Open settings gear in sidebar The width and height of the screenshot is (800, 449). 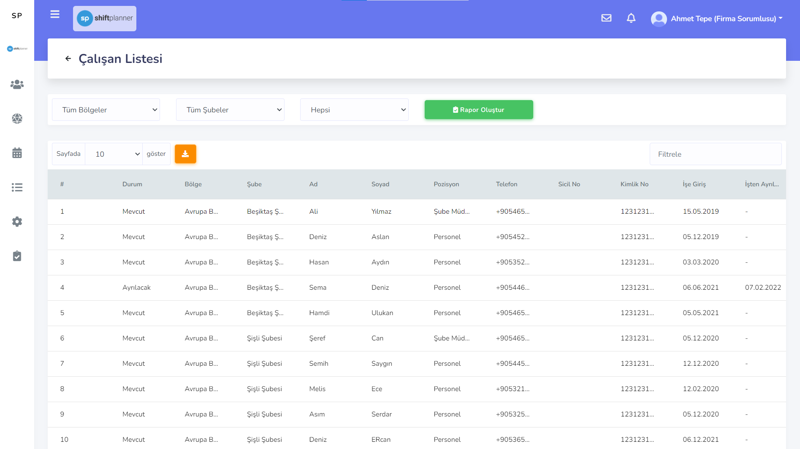click(x=17, y=222)
